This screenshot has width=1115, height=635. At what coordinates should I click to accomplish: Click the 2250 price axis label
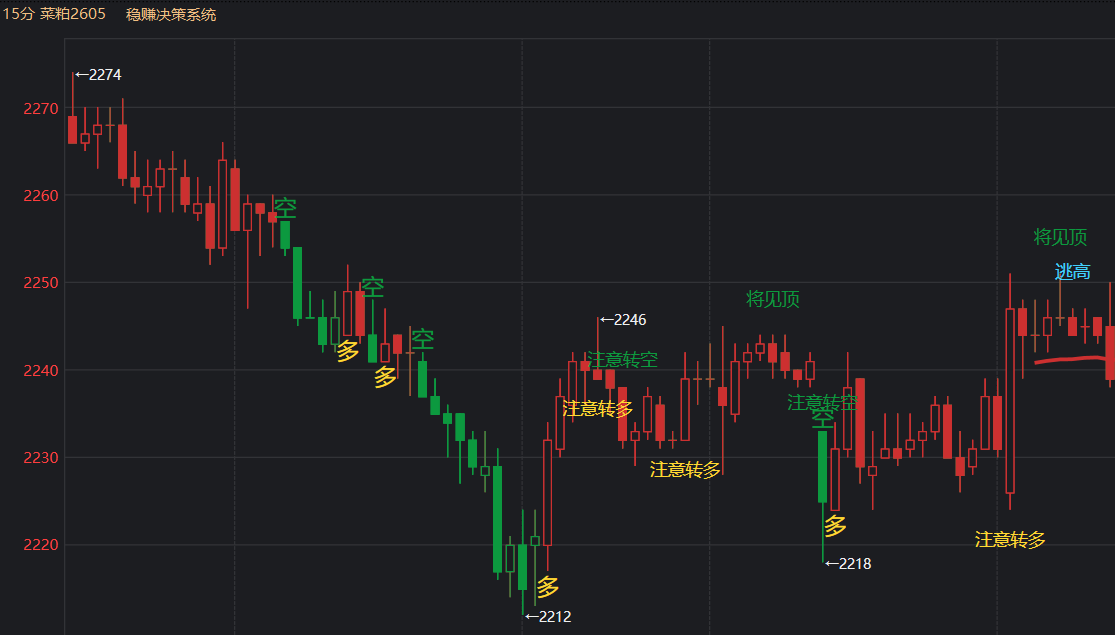pyautogui.click(x=41, y=283)
